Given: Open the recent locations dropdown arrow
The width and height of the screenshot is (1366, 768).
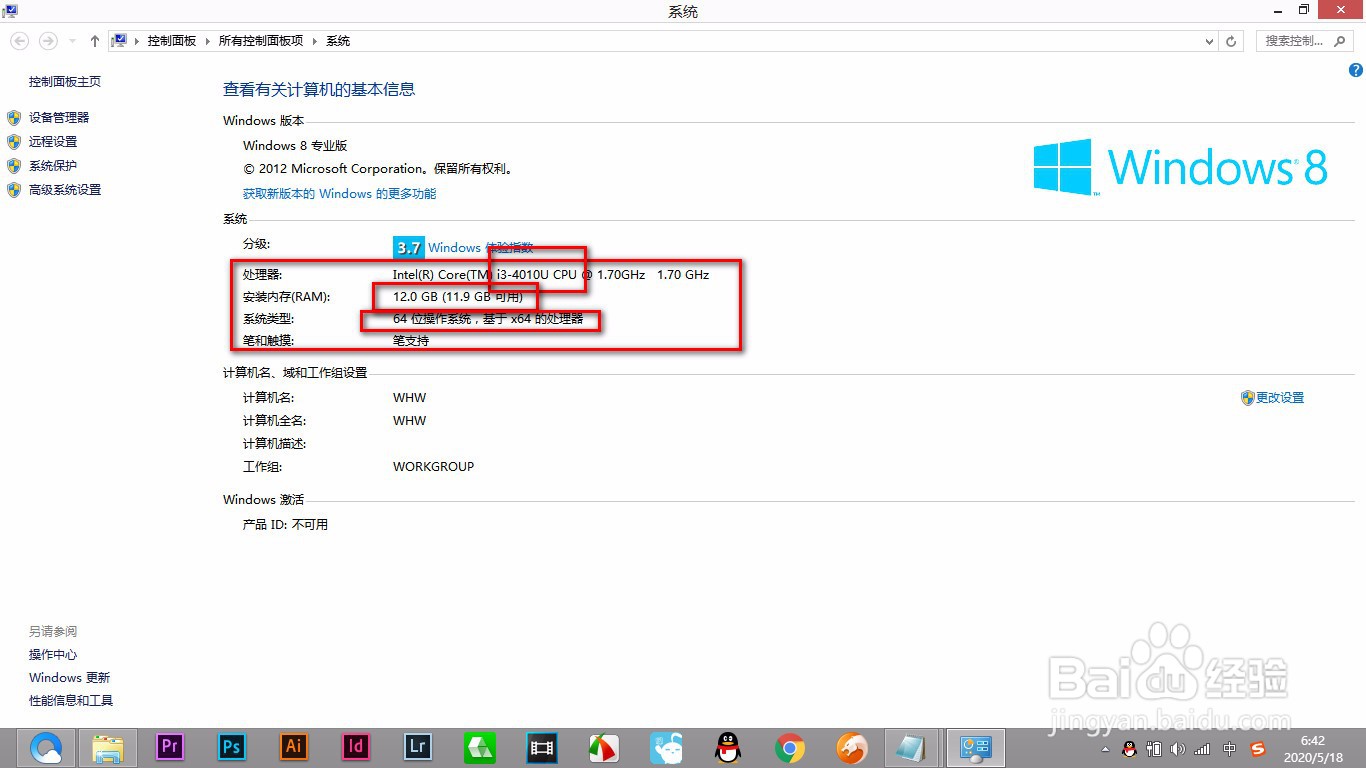Looking at the screenshot, I should tap(72, 42).
